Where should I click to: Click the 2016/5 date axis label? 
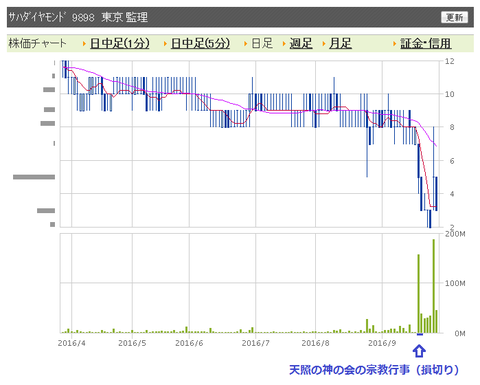coord(132,343)
